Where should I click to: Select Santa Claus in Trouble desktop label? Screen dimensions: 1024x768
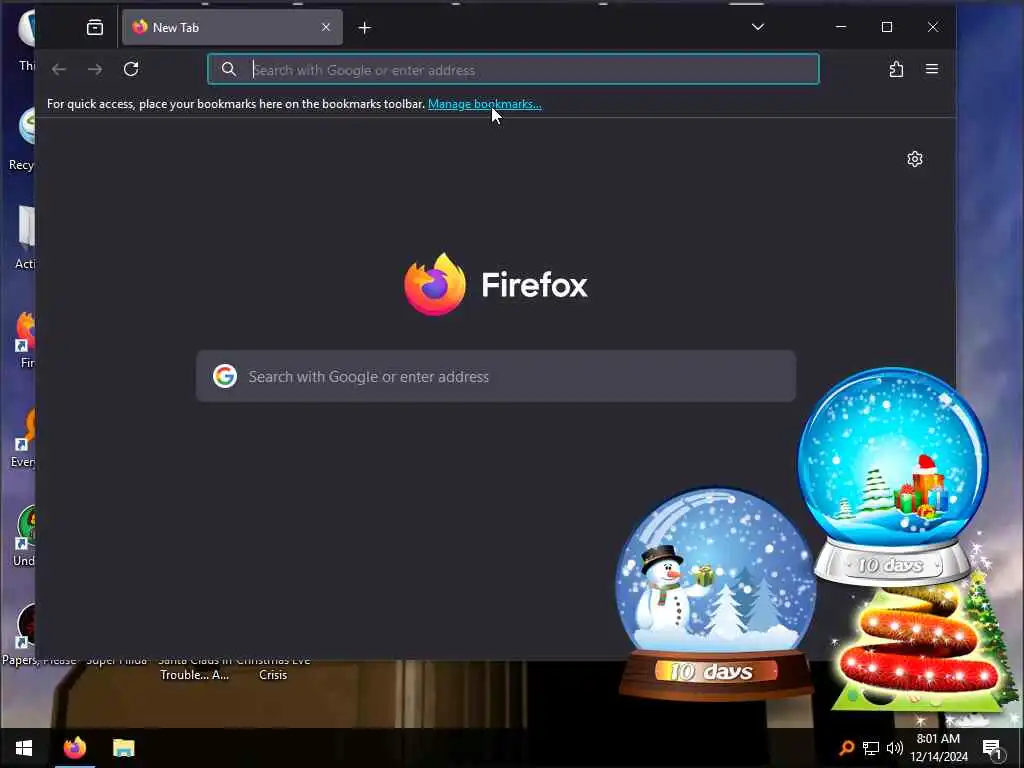[x=195, y=667]
